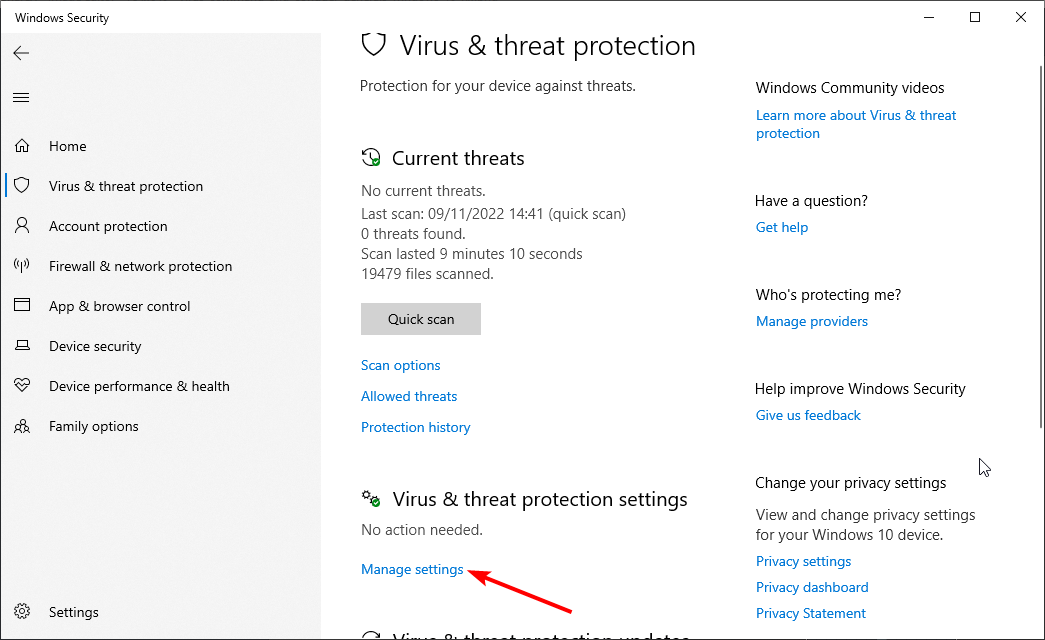Open Manage providers link
Screen dimensions: 1045x640
[x=811, y=321]
